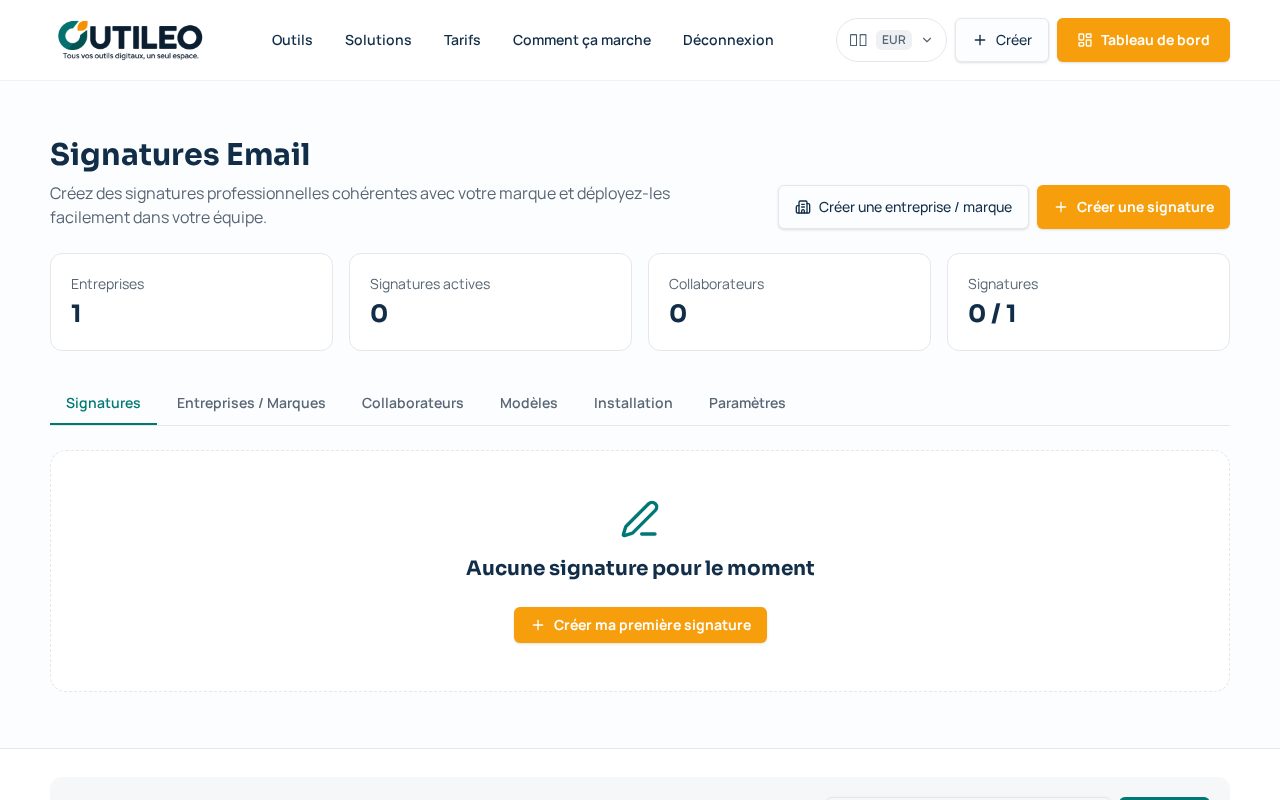Click the Créer une signature button
This screenshot has width=1280, height=800.
coord(1133,207)
